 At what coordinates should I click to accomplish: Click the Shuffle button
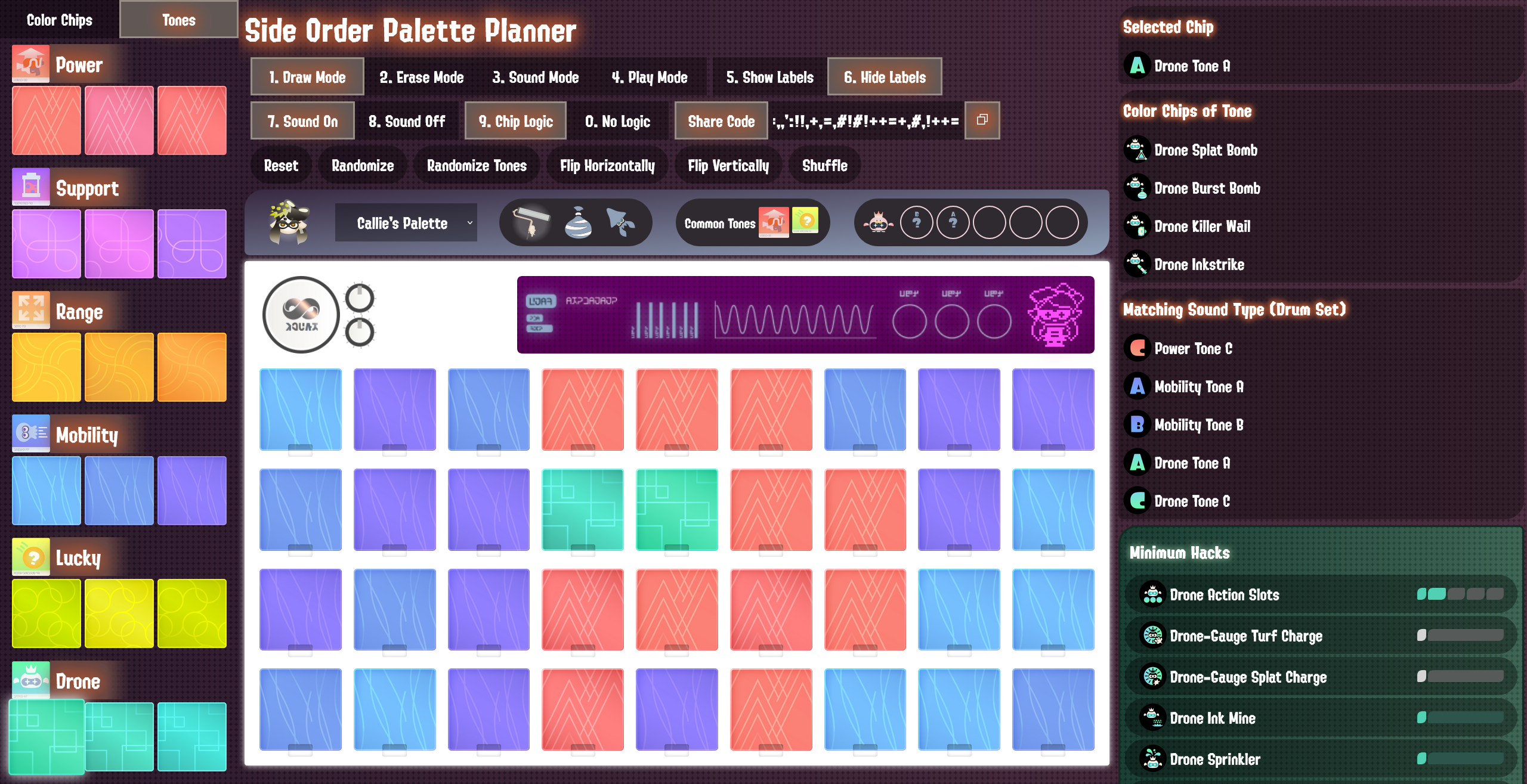(825, 165)
